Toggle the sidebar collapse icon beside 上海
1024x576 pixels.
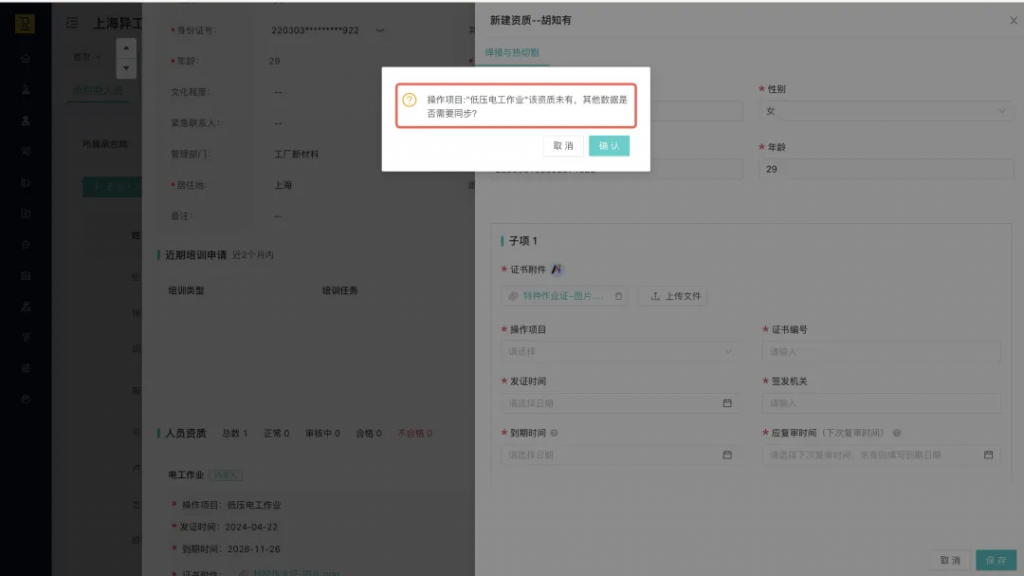(x=72, y=21)
